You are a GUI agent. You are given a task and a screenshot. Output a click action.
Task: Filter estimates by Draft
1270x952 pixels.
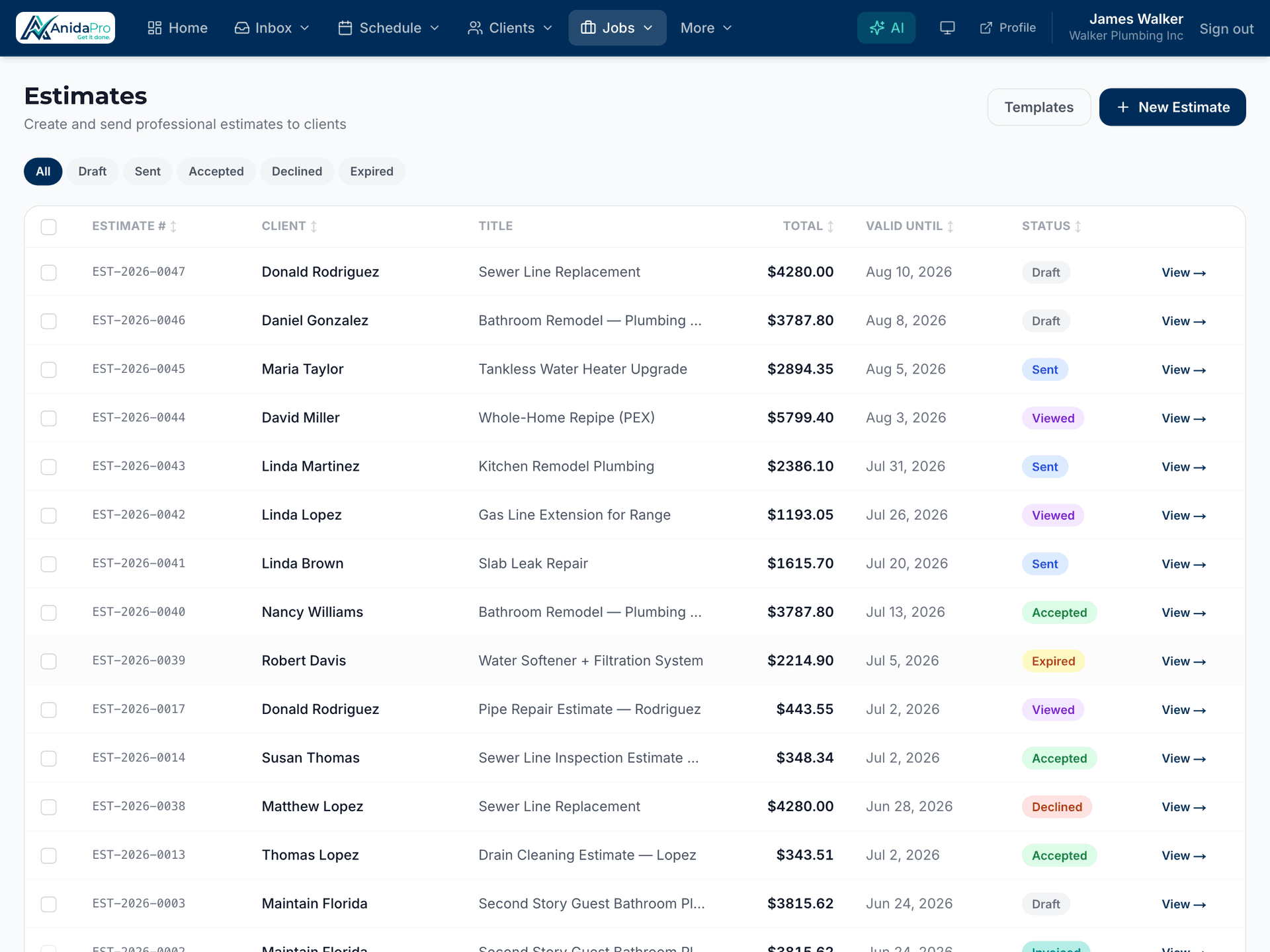[x=93, y=172]
